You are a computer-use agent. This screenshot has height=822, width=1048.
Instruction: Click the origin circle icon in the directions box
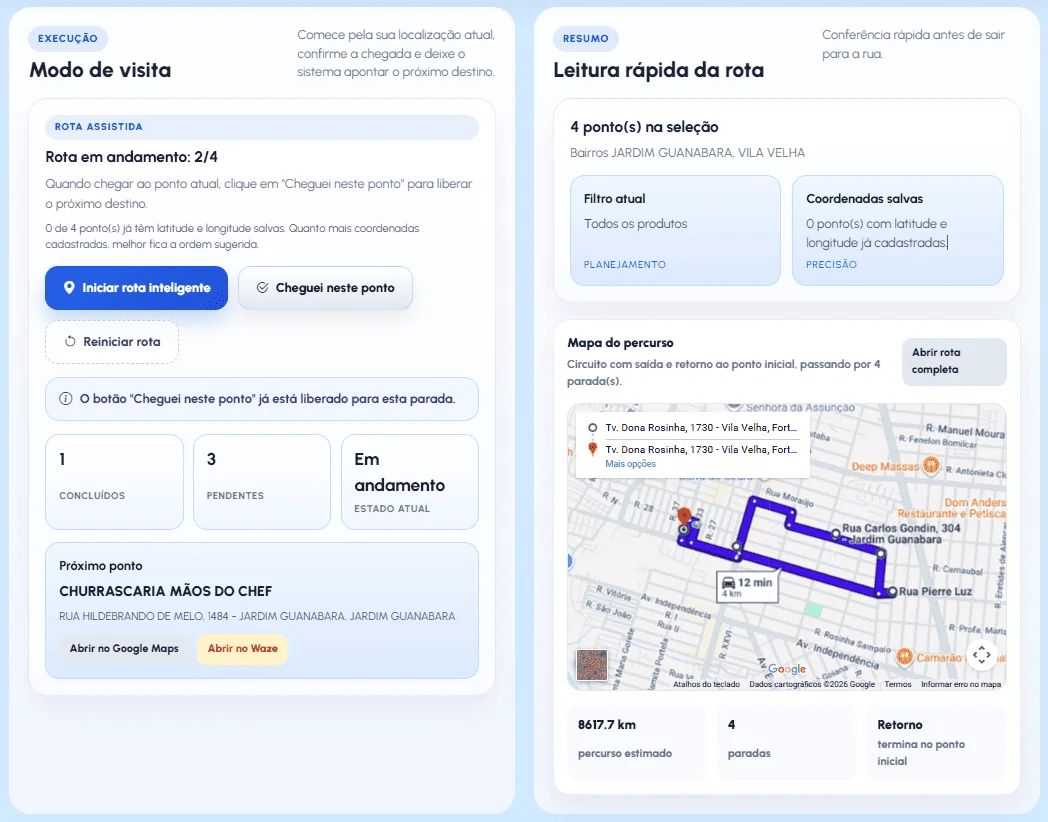[x=592, y=428]
